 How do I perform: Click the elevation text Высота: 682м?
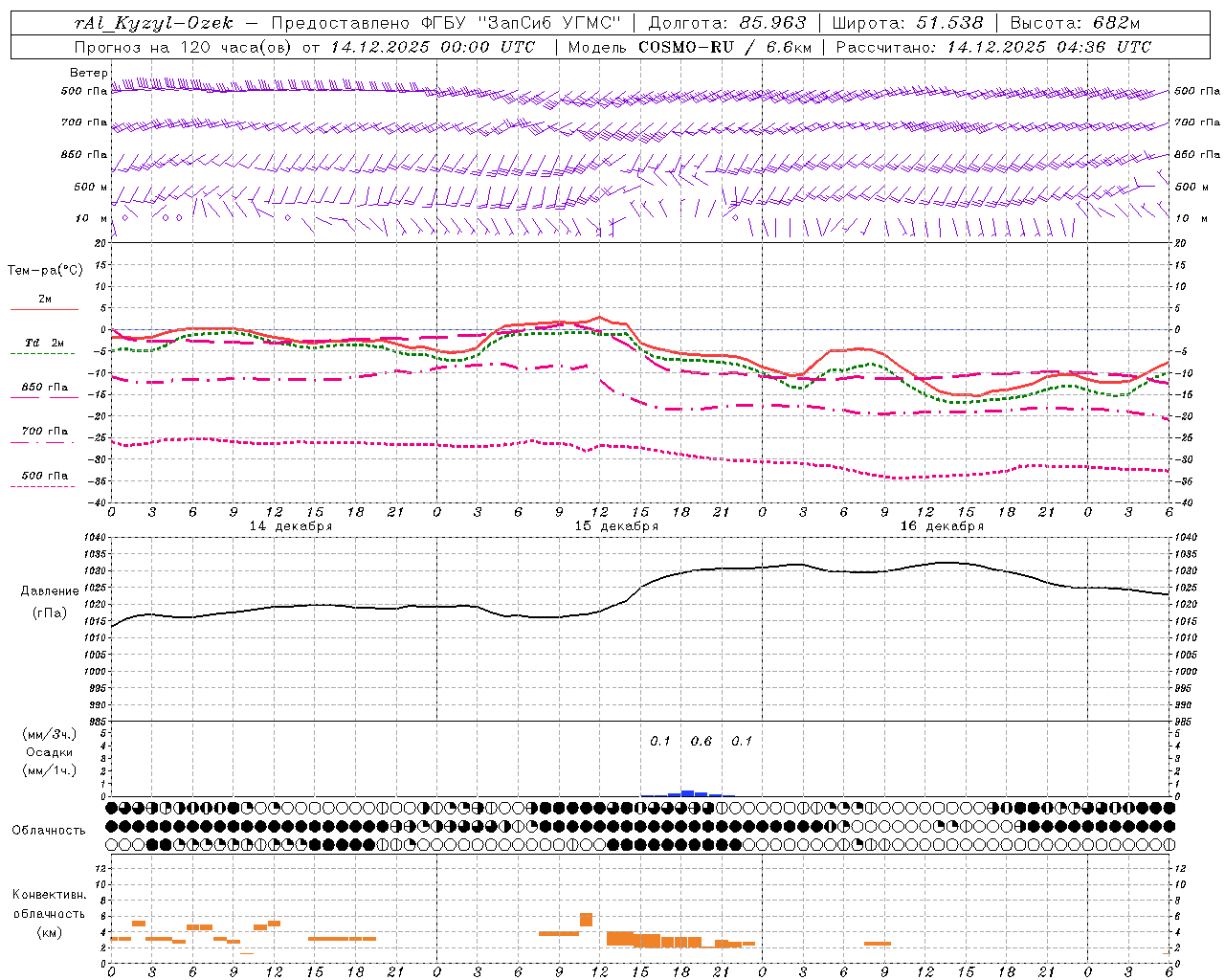(1076, 23)
